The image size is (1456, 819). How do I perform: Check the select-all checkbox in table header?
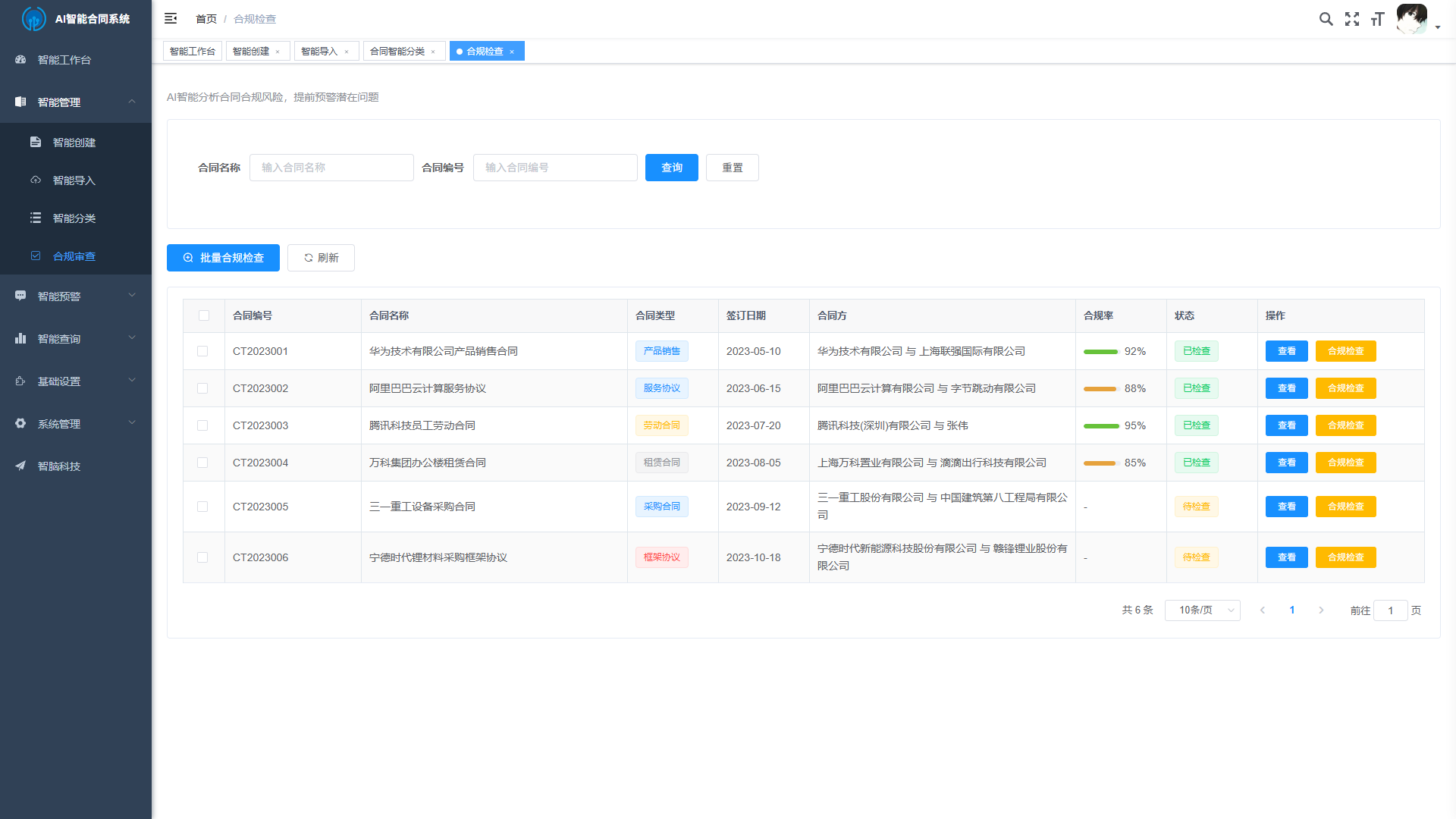click(x=203, y=315)
